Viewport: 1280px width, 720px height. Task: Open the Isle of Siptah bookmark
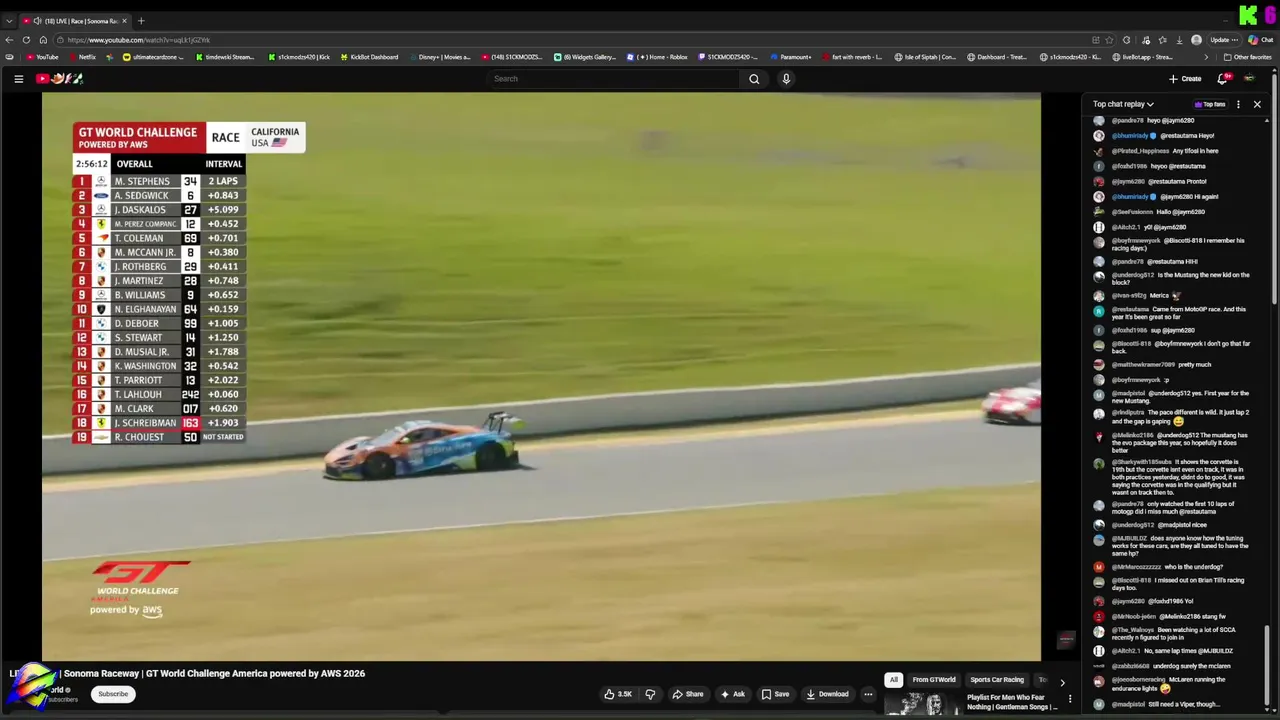tap(925, 57)
